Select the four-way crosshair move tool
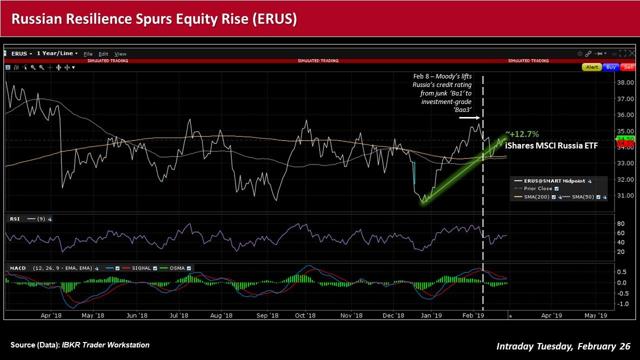The image size is (640, 360). [x=67, y=67]
